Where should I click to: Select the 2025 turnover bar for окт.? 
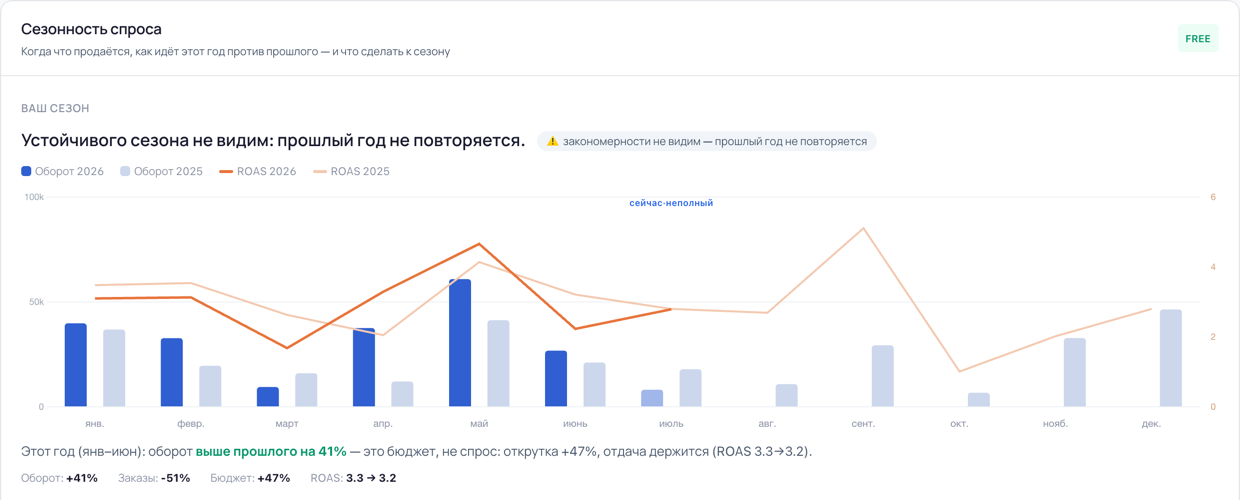pos(979,400)
